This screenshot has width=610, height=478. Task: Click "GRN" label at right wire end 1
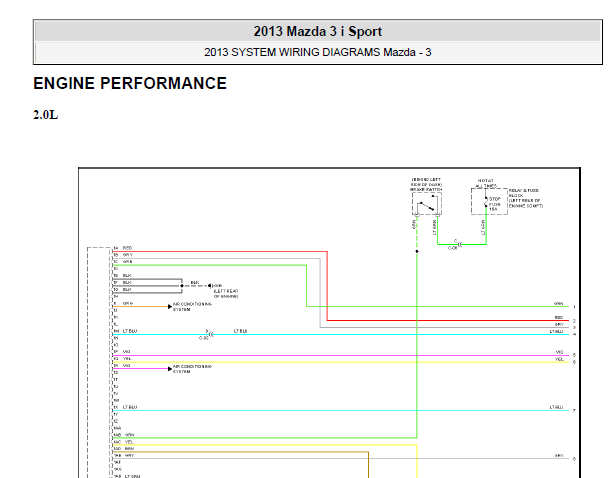tap(559, 304)
